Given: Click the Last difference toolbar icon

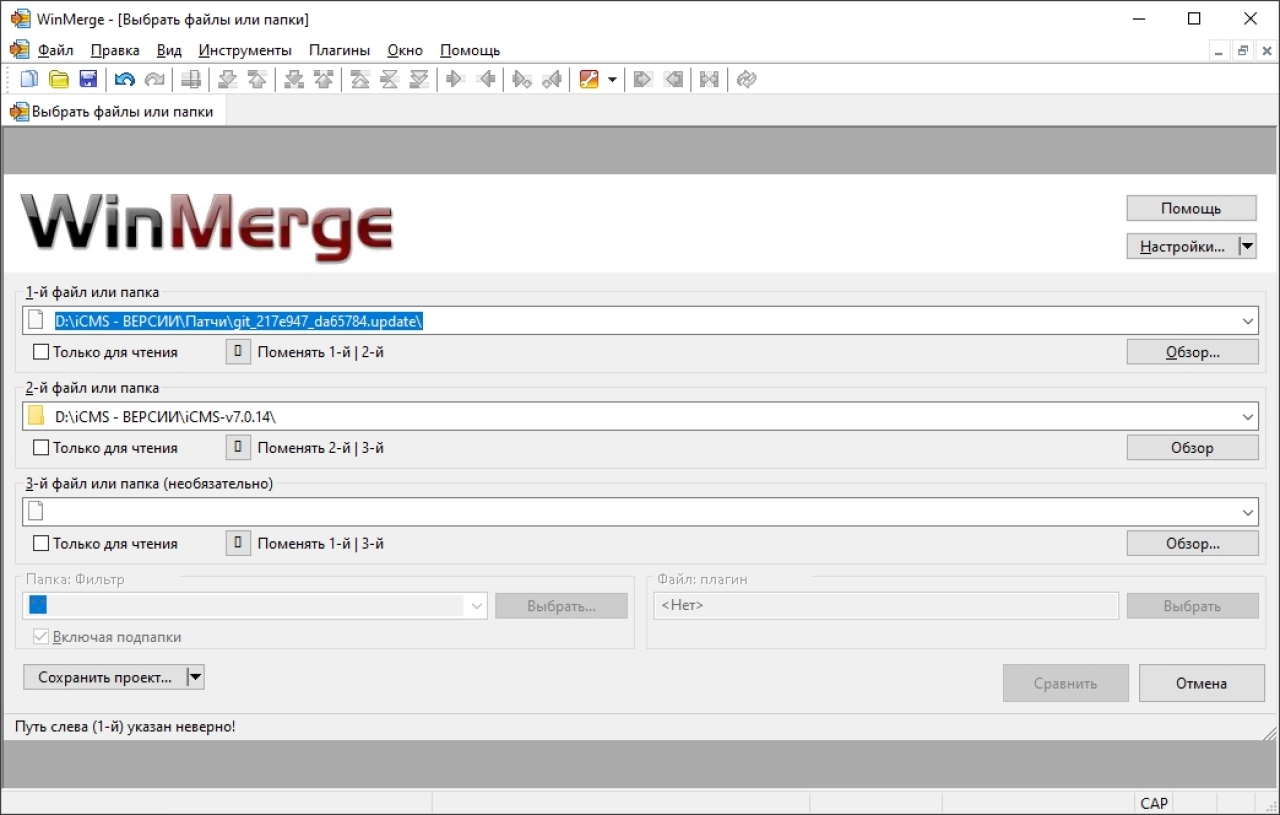Looking at the screenshot, I should coord(418,79).
